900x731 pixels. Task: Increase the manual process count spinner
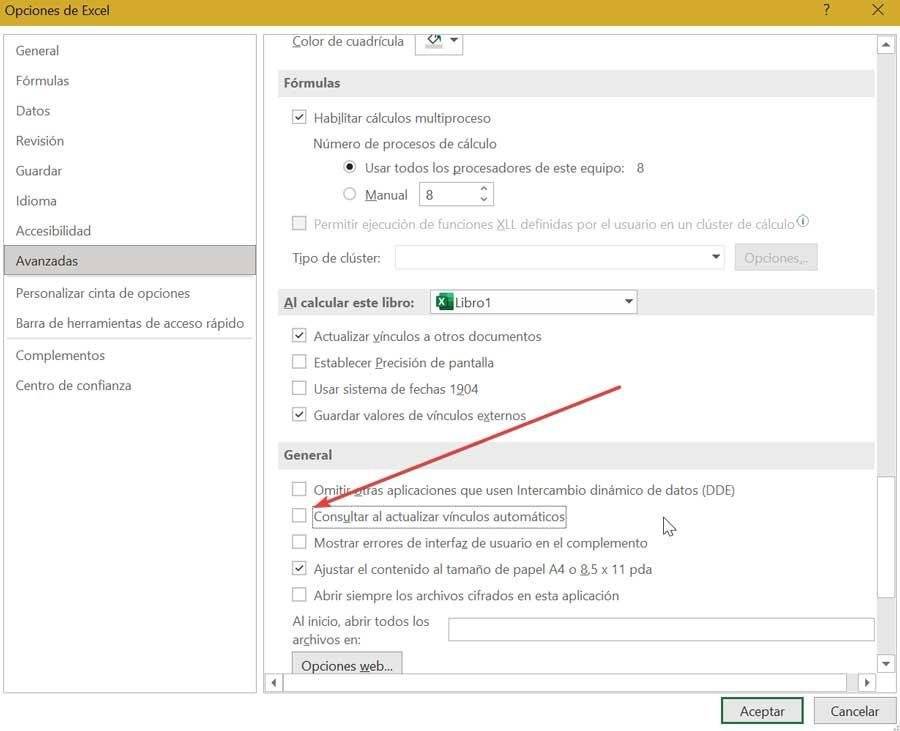(485, 188)
